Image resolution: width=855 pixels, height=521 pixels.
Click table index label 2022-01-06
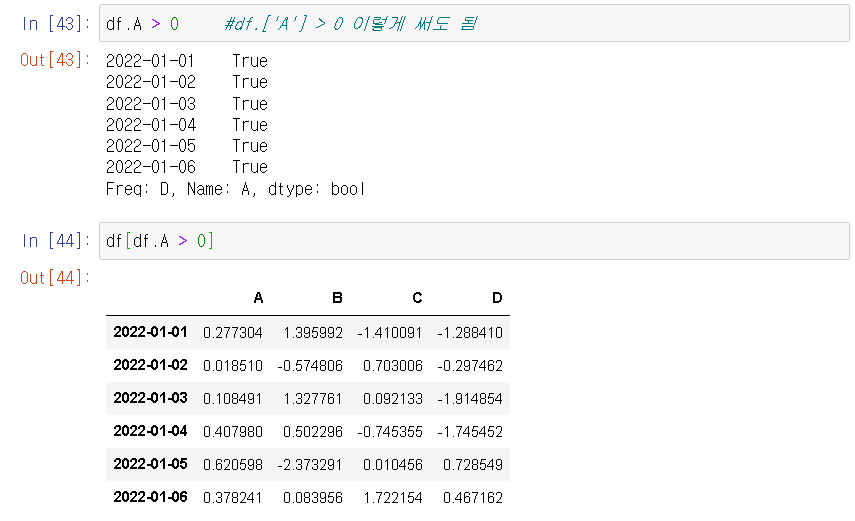[x=150, y=497]
